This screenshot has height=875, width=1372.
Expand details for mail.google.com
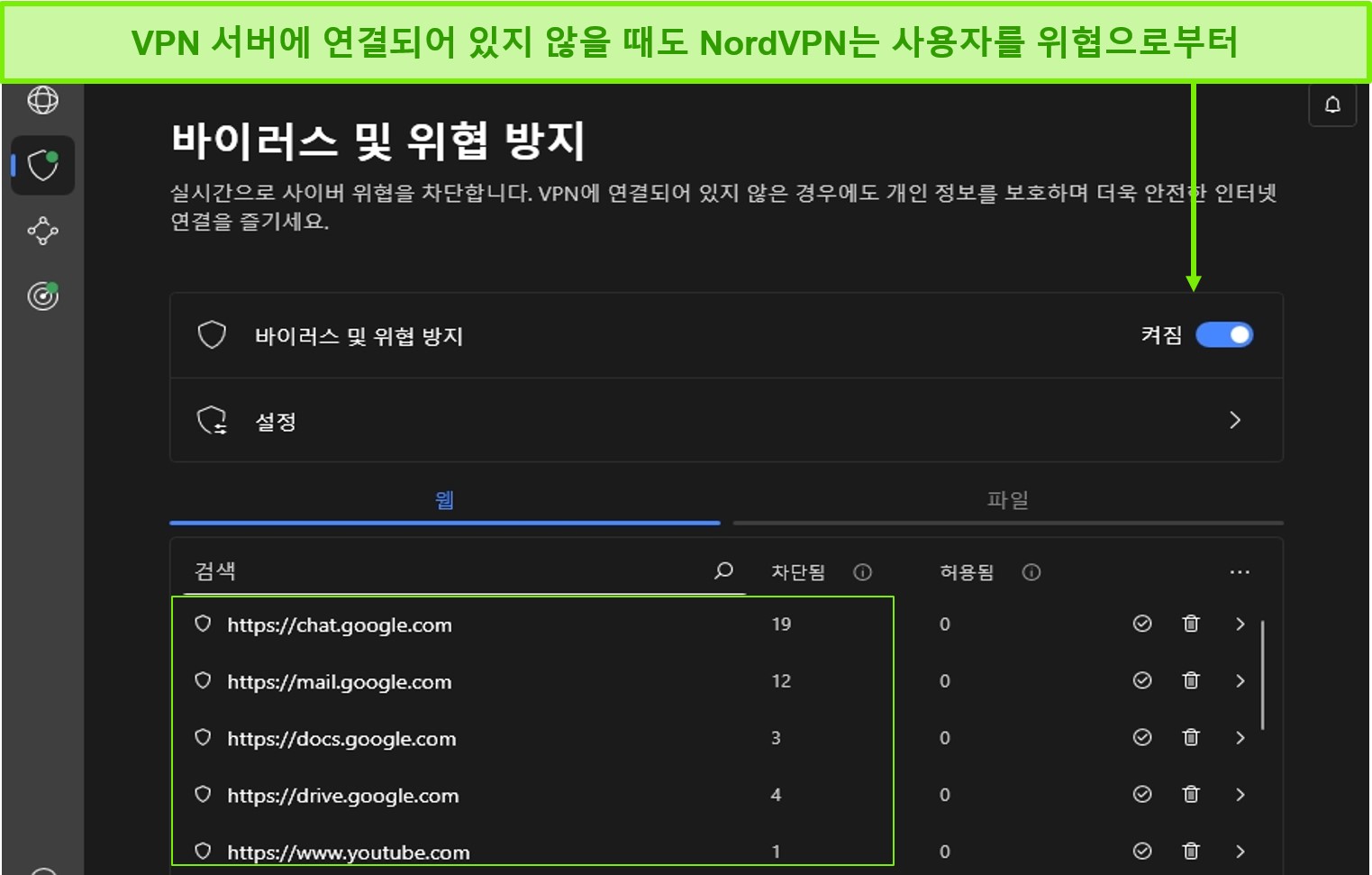point(1240,680)
